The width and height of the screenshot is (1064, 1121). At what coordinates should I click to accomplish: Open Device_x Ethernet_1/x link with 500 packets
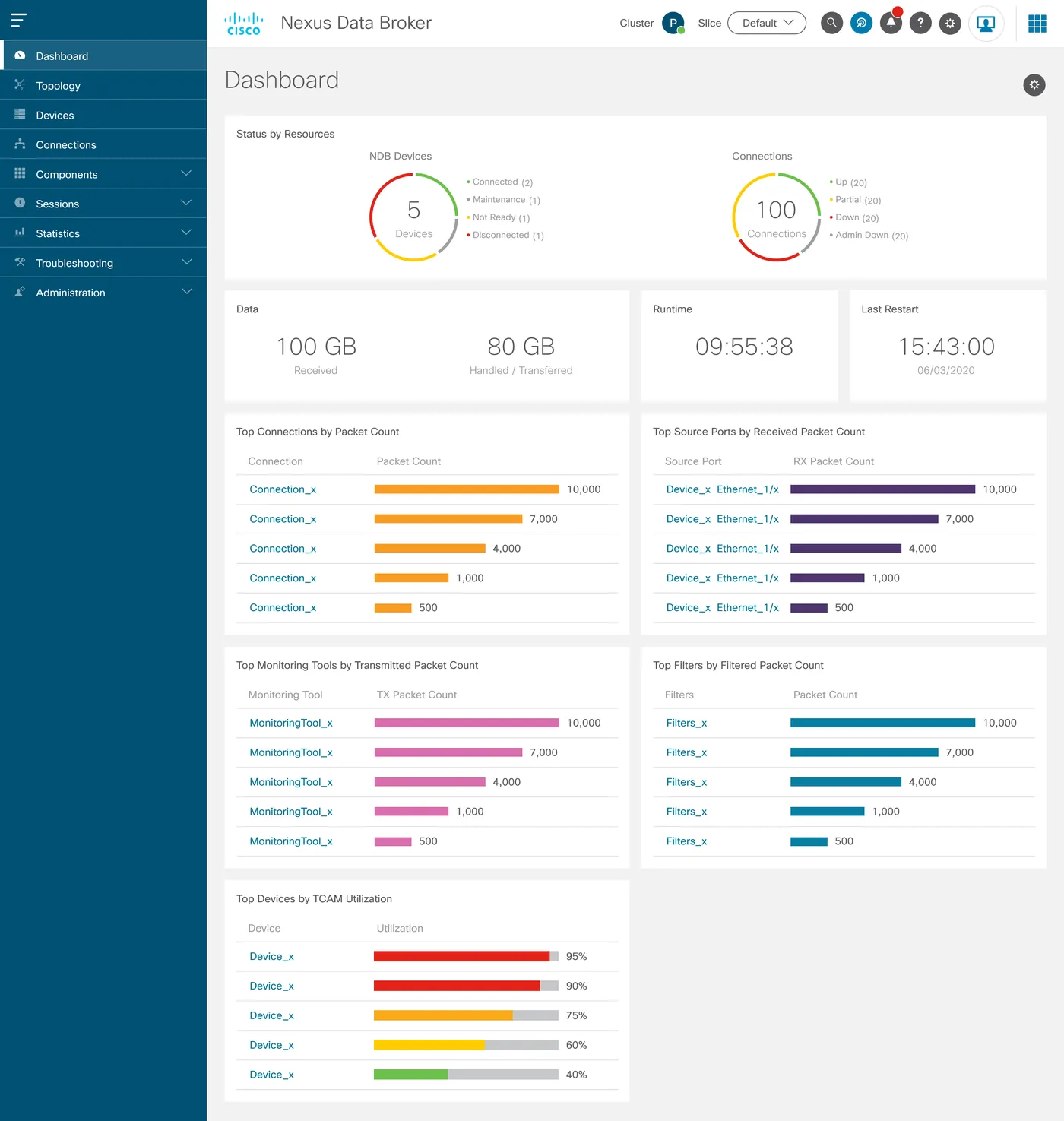pos(722,608)
